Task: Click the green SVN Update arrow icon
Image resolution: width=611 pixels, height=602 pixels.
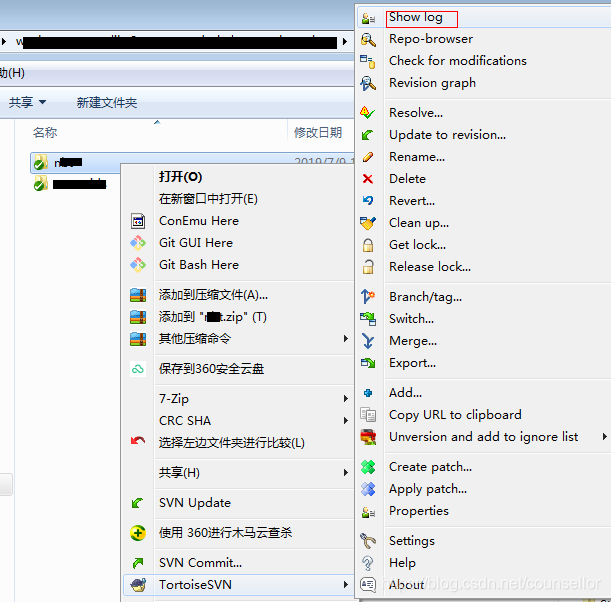Action: 137,503
